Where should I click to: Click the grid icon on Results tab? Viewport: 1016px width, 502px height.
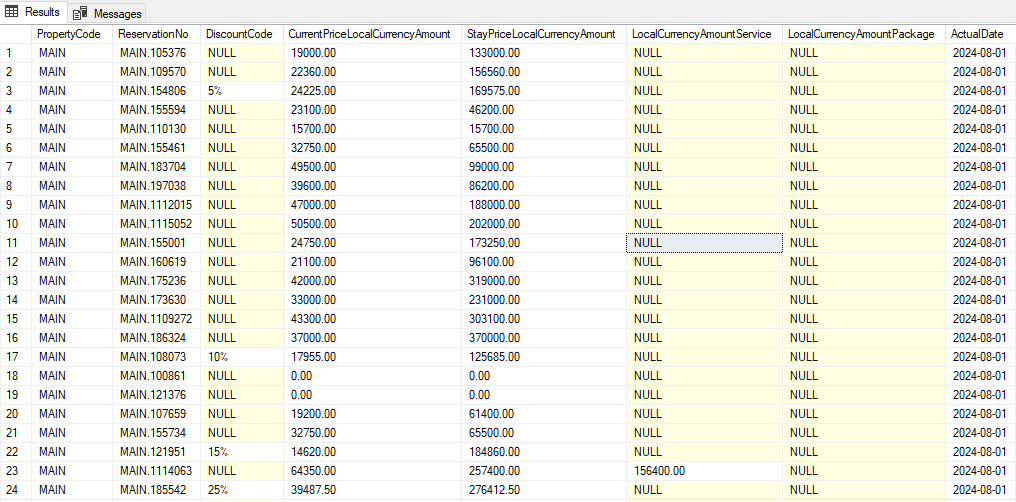point(13,13)
